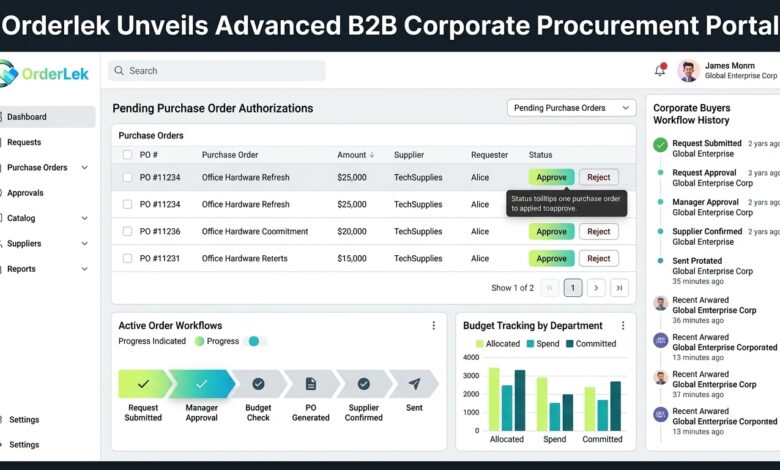Screen dimensions: 780x470
Task: Click the next page arrow in pagination
Action: click(596, 287)
